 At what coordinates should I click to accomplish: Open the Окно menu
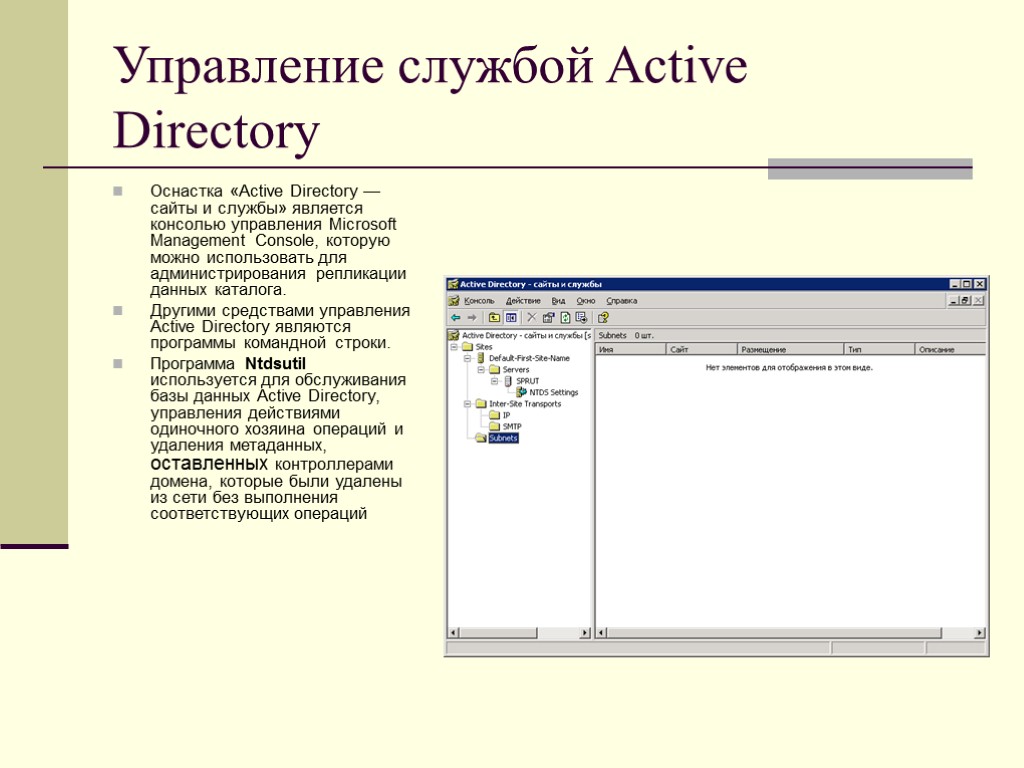[x=586, y=300]
